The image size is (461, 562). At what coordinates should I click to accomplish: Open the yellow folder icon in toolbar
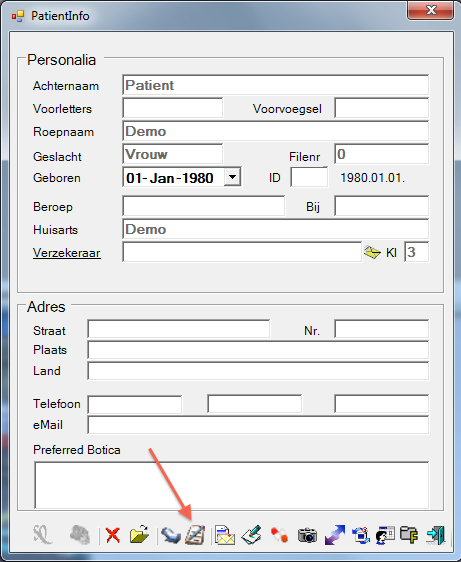click(x=139, y=535)
